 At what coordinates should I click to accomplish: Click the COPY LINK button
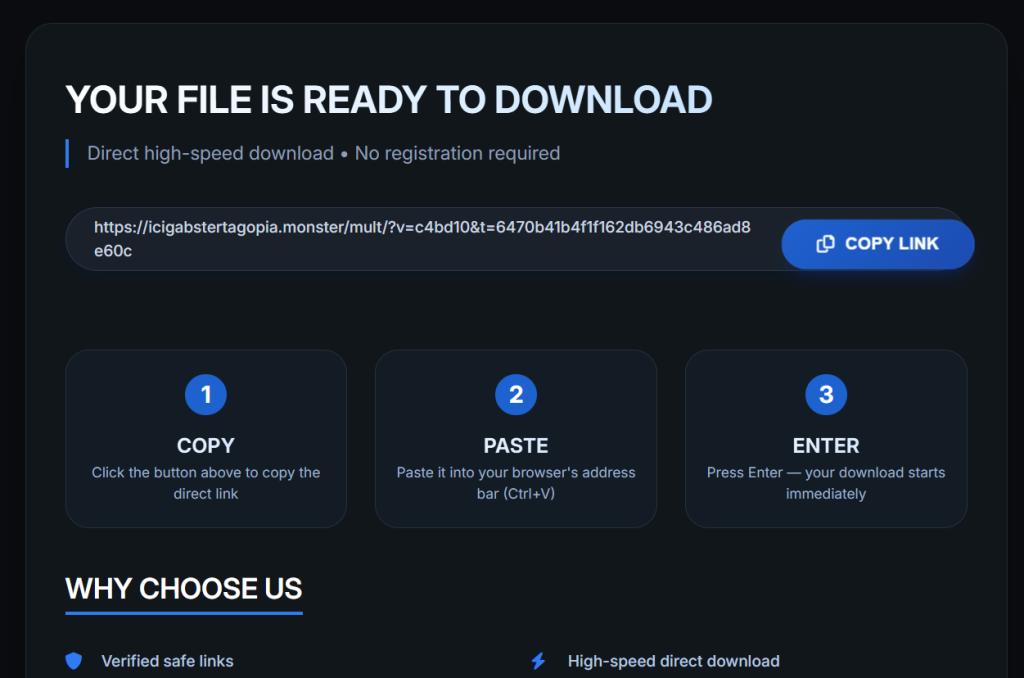point(877,244)
